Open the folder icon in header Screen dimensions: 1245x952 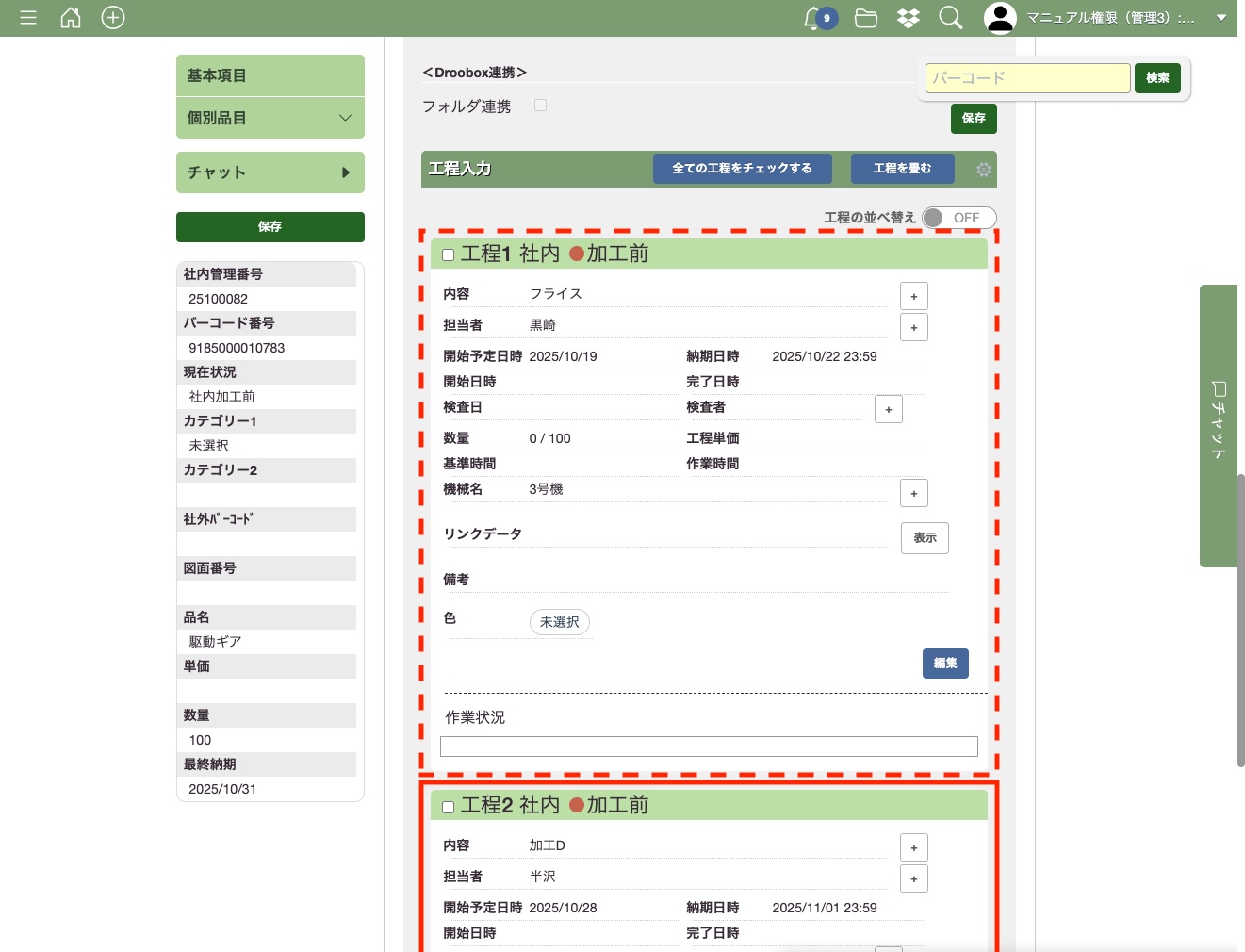[865, 18]
